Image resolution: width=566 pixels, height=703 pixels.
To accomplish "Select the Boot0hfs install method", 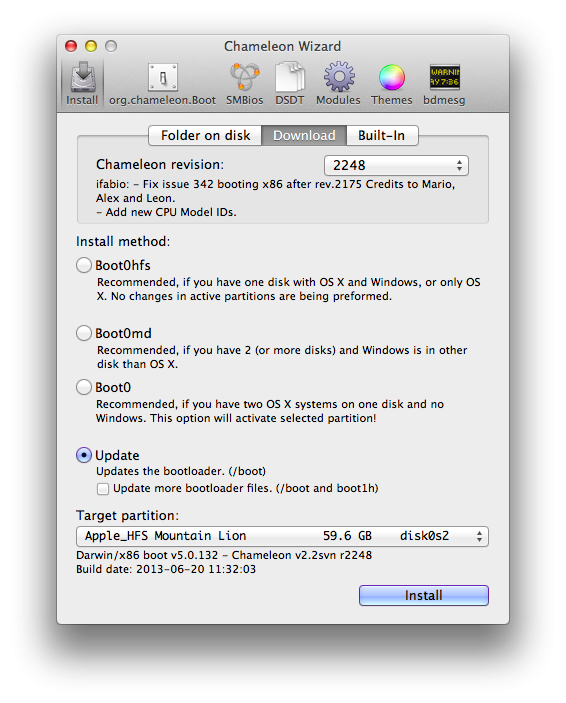I will pyautogui.click(x=84, y=265).
